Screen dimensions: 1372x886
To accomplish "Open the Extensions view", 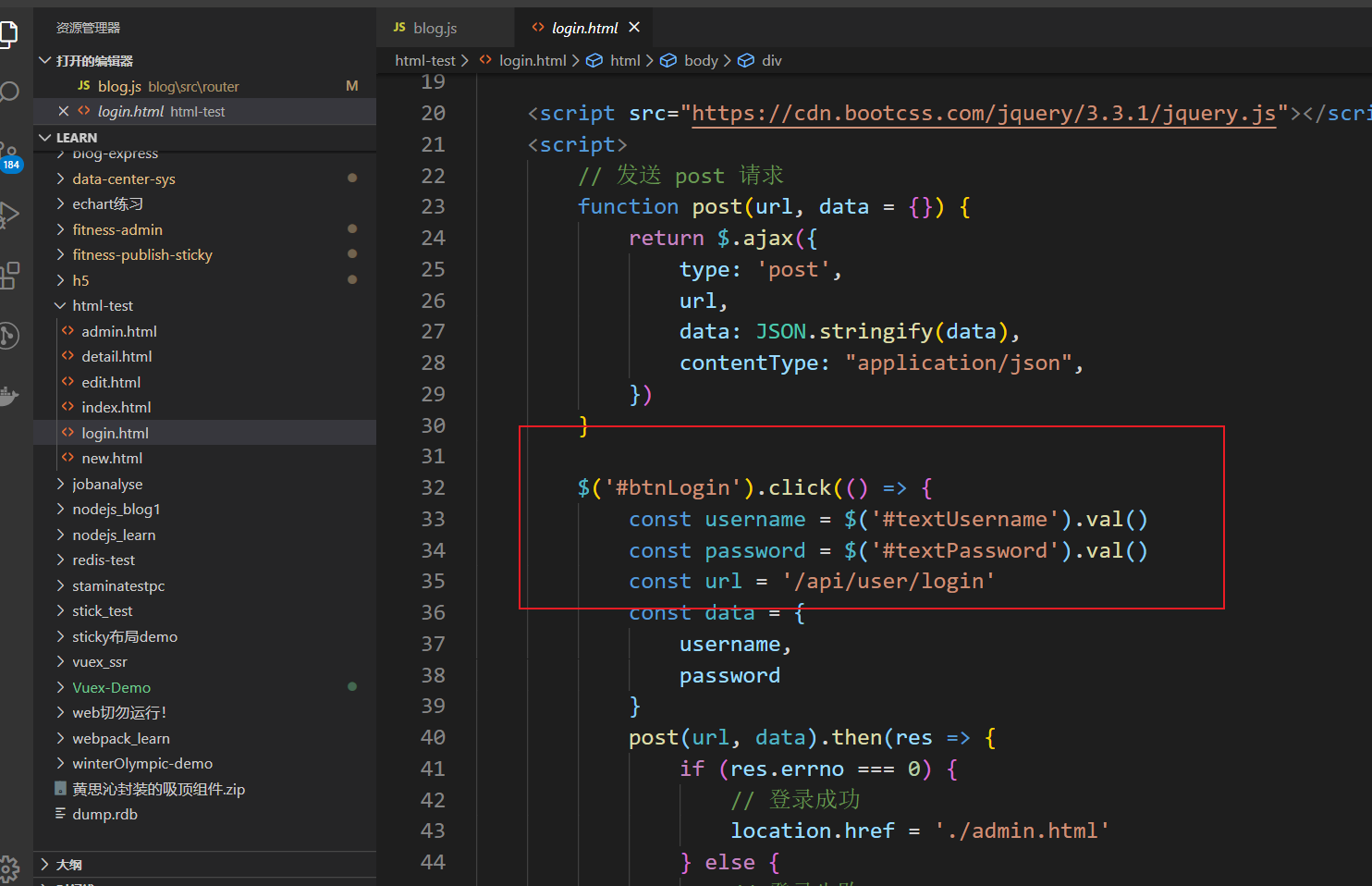I will click(x=9, y=275).
